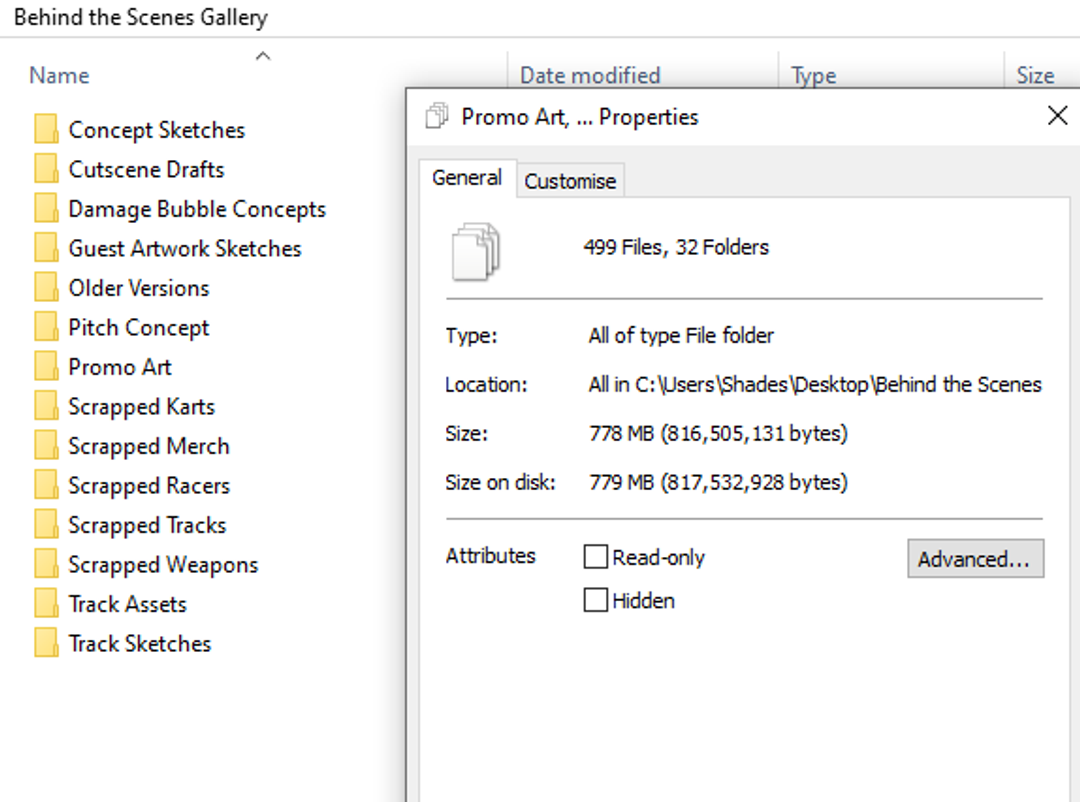Click the Guest Artwork Sketches folder entry
This screenshot has width=1080, height=802.
(x=184, y=249)
